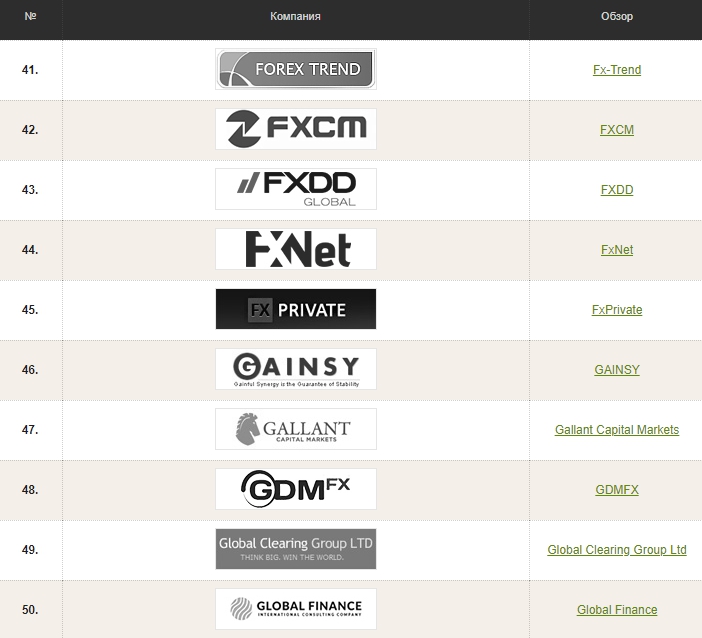Open the FxPrivate review link
The image size is (702, 638).
(616, 310)
